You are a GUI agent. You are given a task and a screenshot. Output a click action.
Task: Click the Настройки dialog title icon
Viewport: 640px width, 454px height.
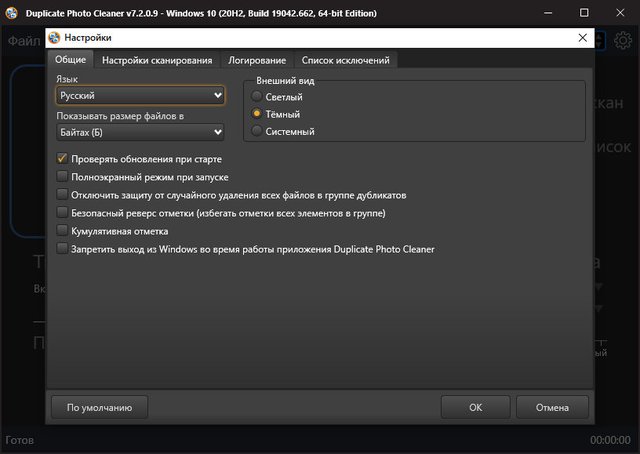(x=54, y=38)
